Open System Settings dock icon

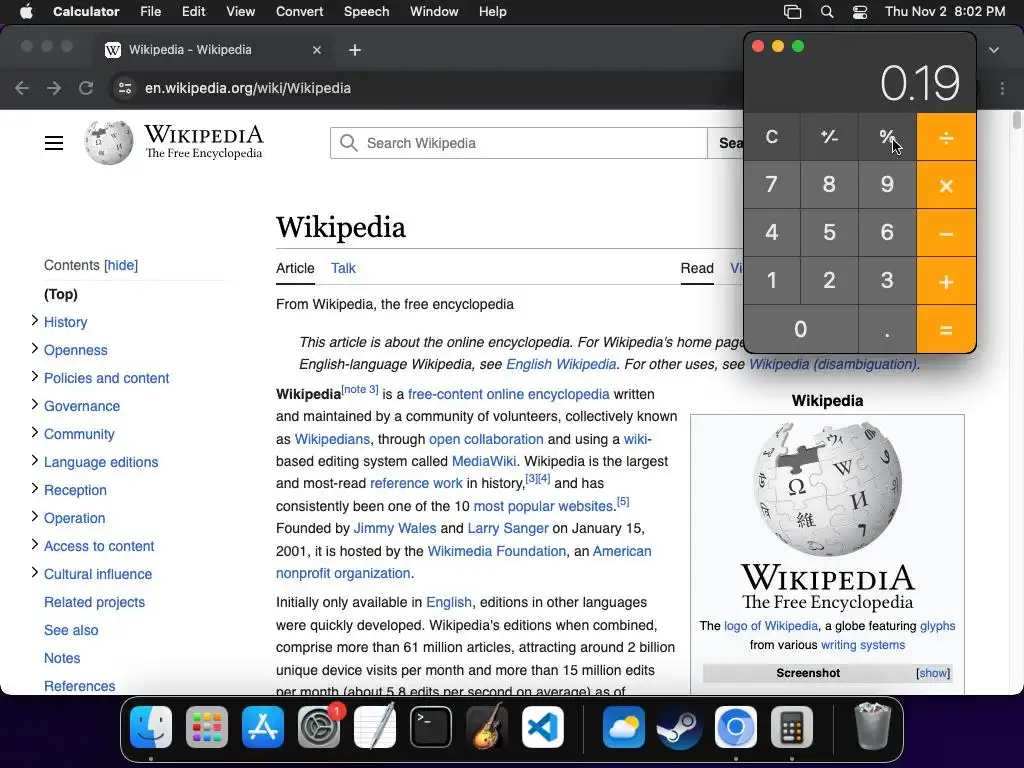(319, 727)
